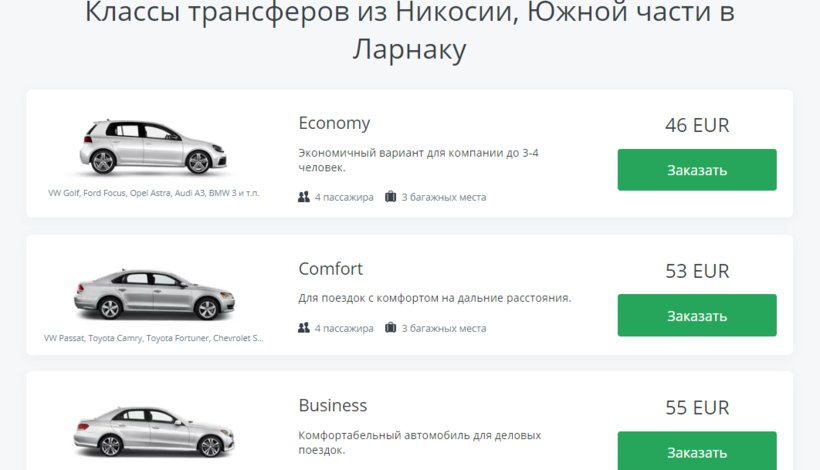Select the Business class title

[x=332, y=405]
